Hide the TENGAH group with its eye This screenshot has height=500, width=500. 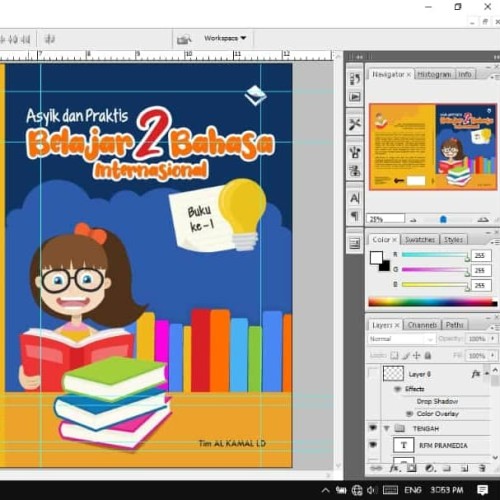373,428
